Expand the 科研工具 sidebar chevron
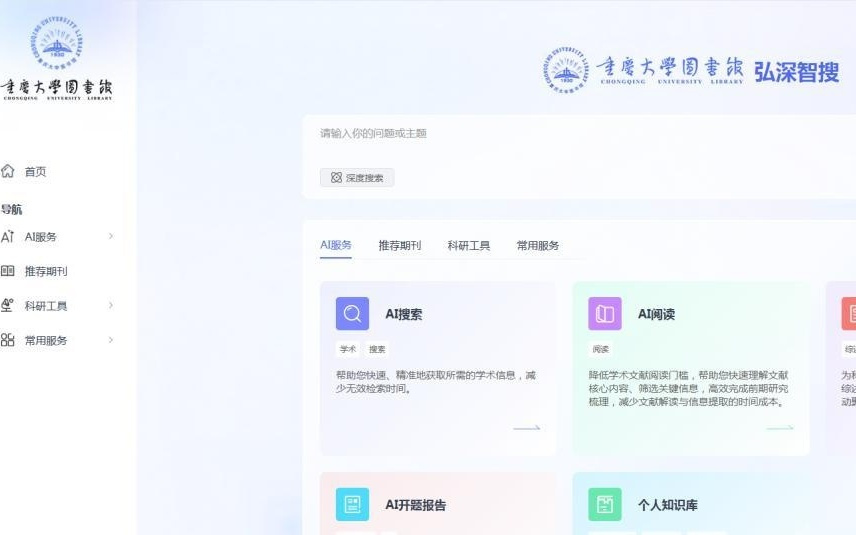 (111, 305)
